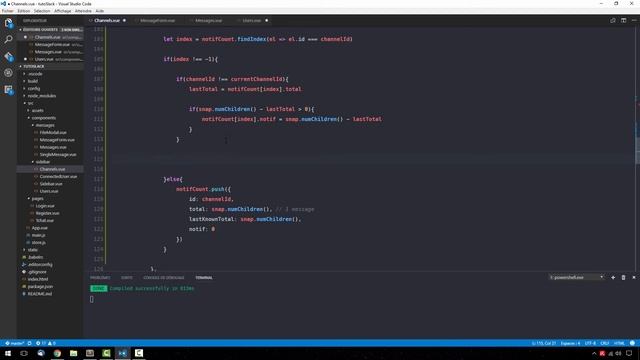Collapse the sidebar folder

pyautogui.click(x=43, y=162)
